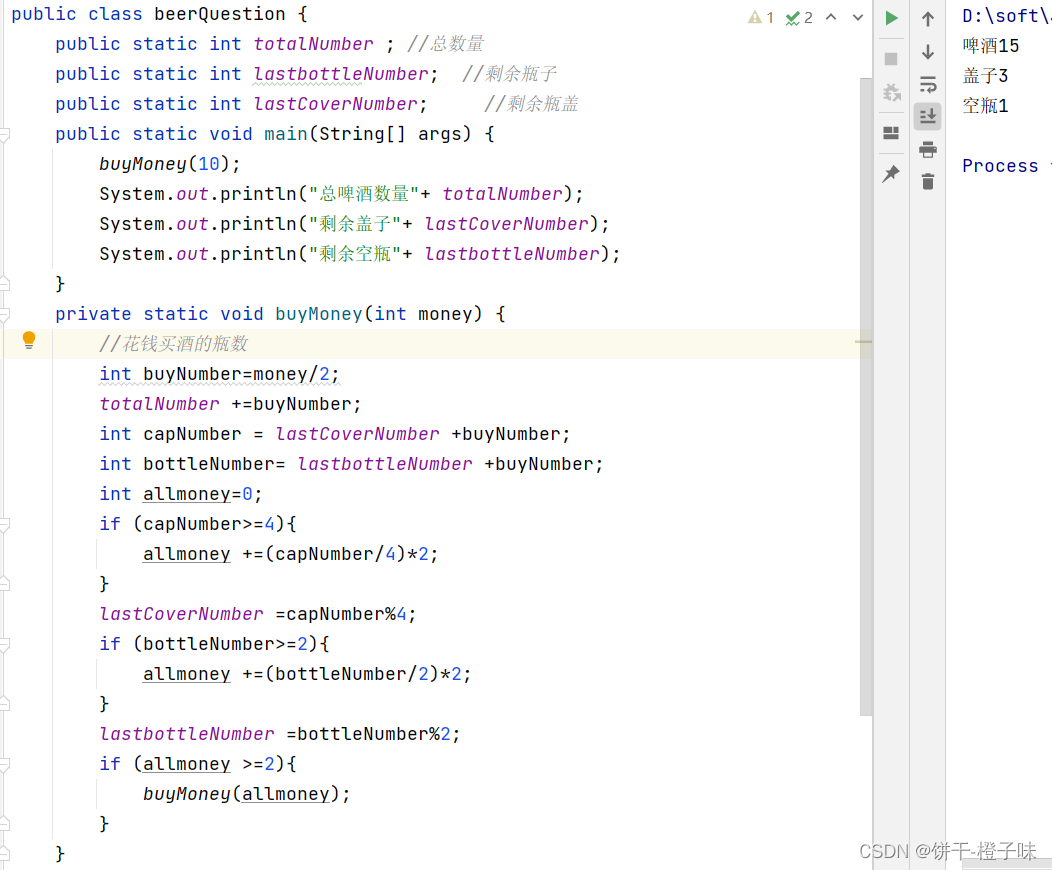
Task: Stop the running process
Action: (x=890, y=57)
